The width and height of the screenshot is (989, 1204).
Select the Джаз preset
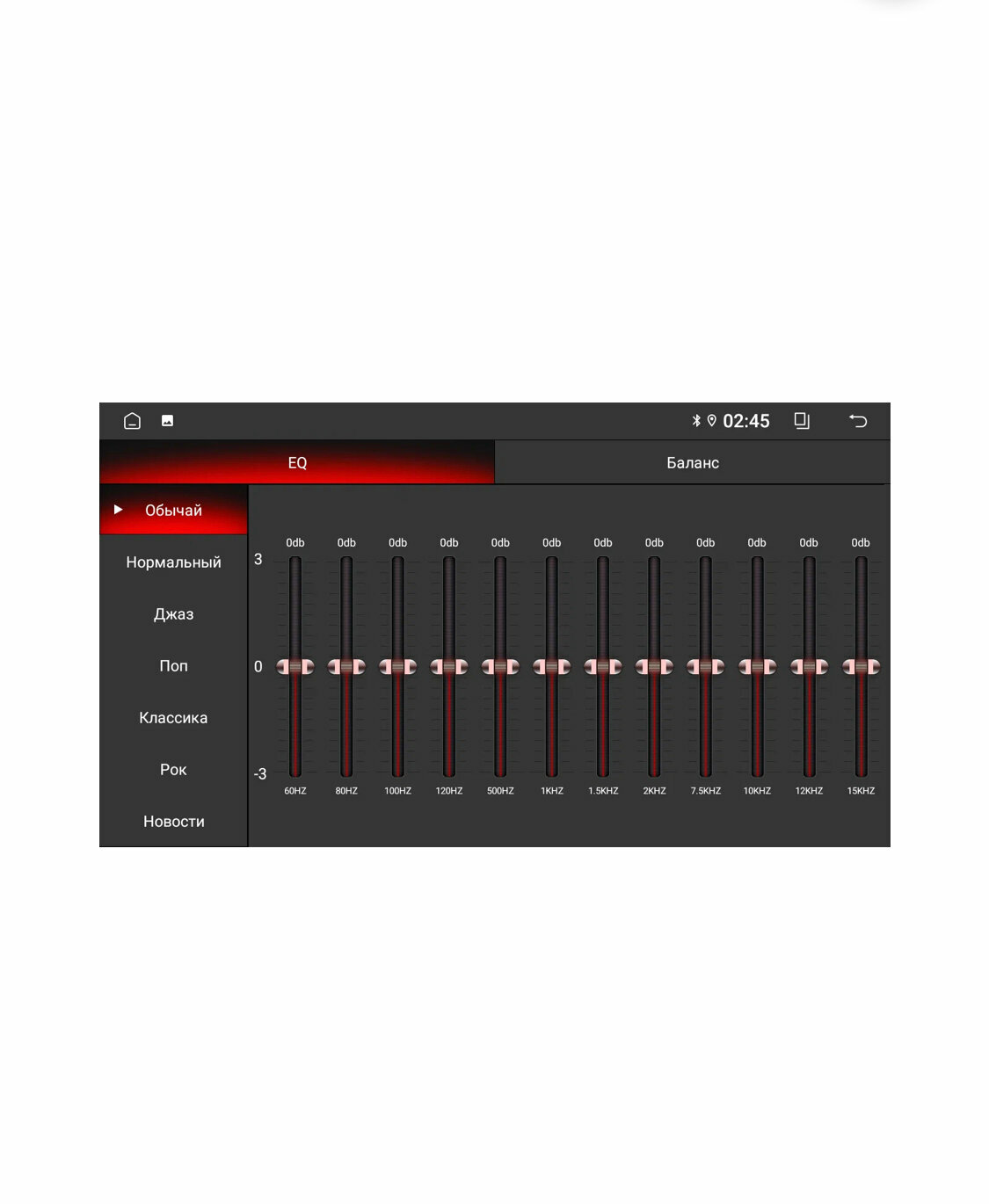point(174,613)
